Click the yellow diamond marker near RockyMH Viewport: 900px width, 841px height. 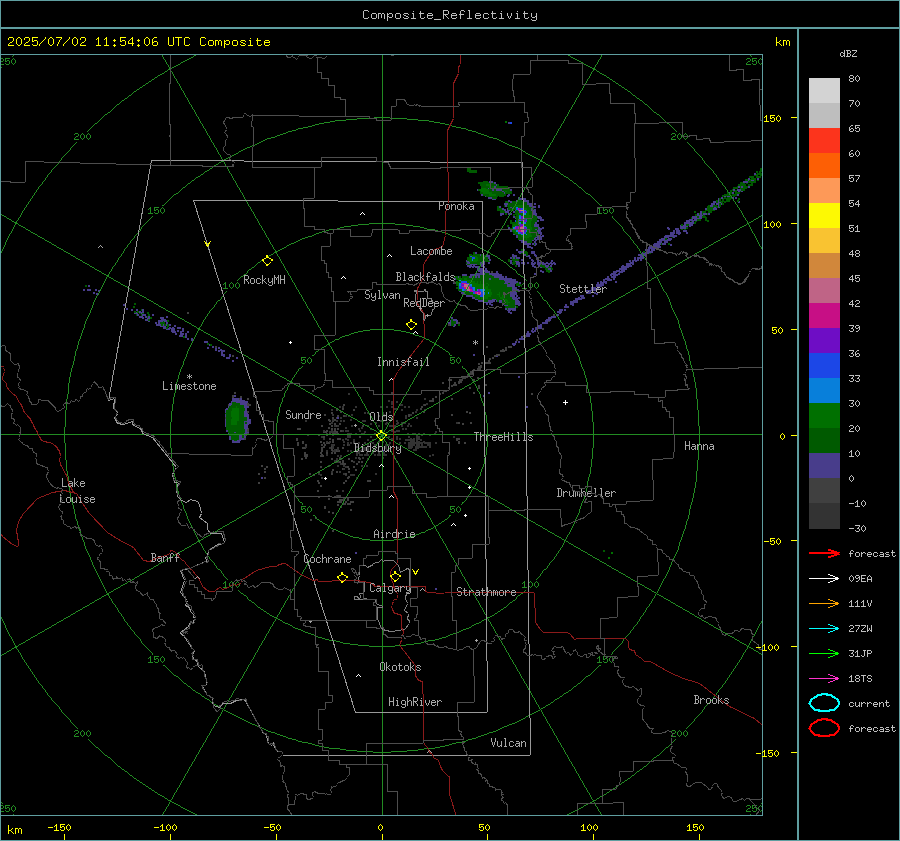pos(267,261)
